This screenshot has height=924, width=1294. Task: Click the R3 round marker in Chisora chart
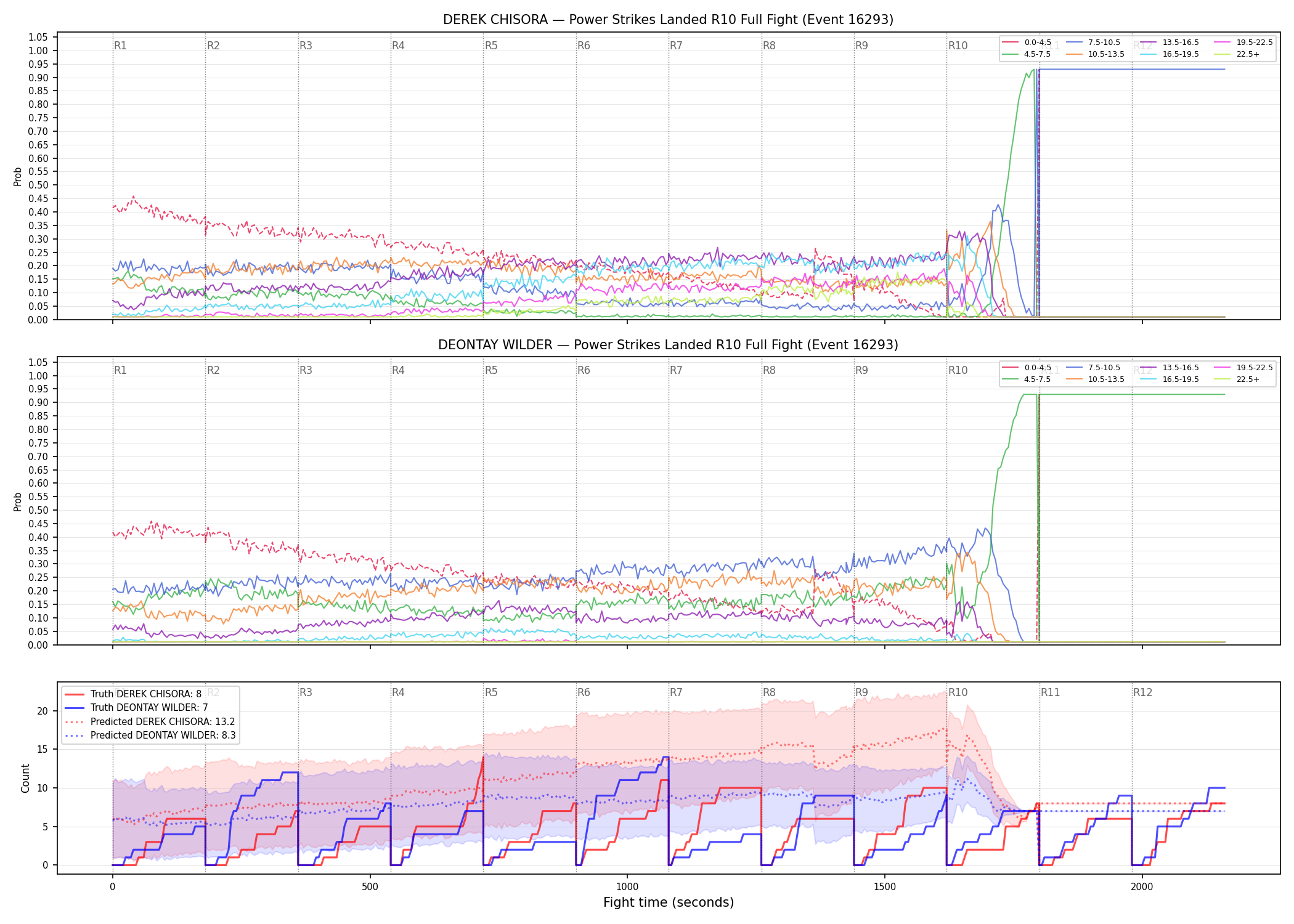[306, 46]
